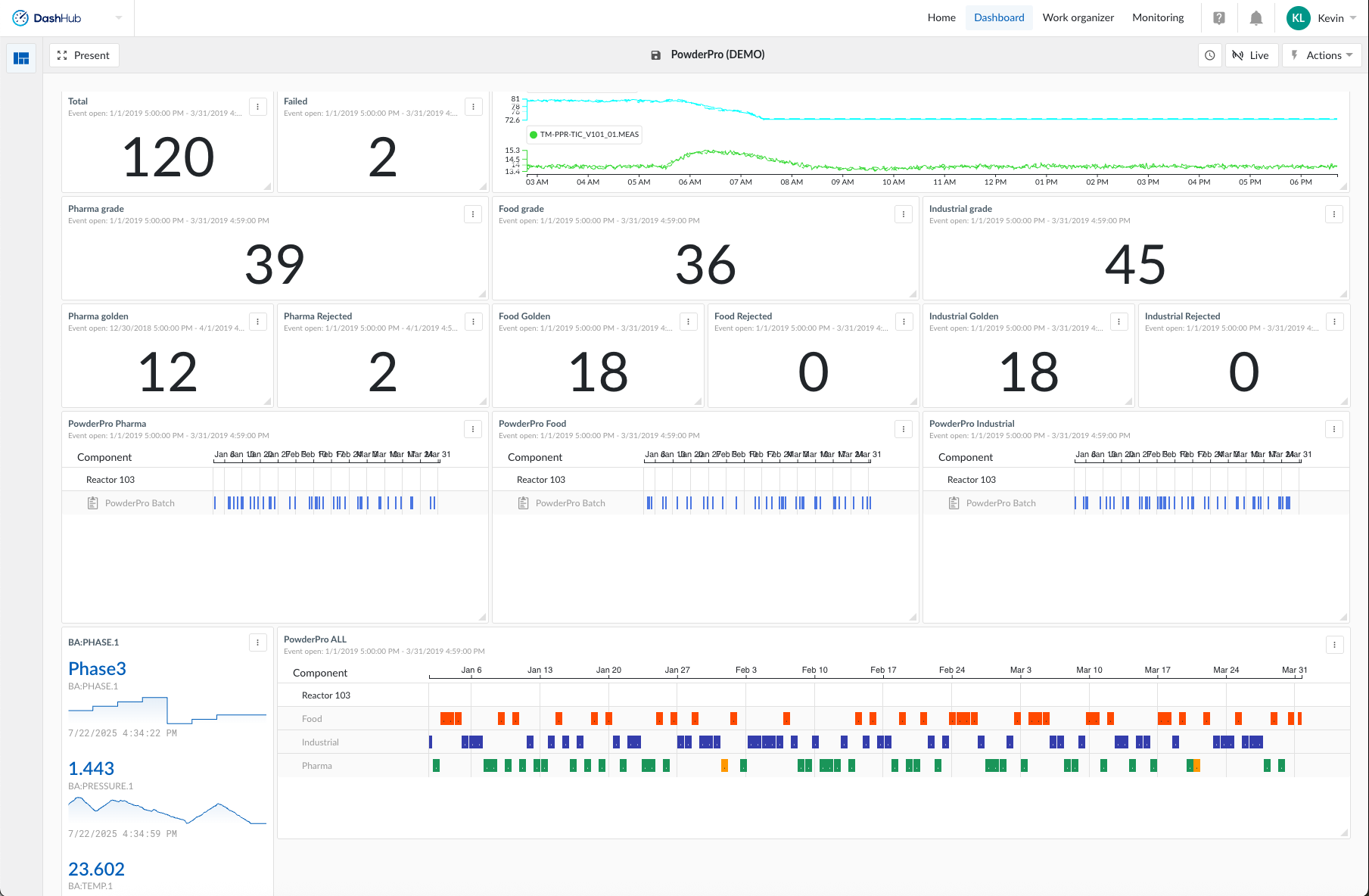Click the Pharma grade count 39
The height and width of the screenshot is (896, 1369).
275,265
